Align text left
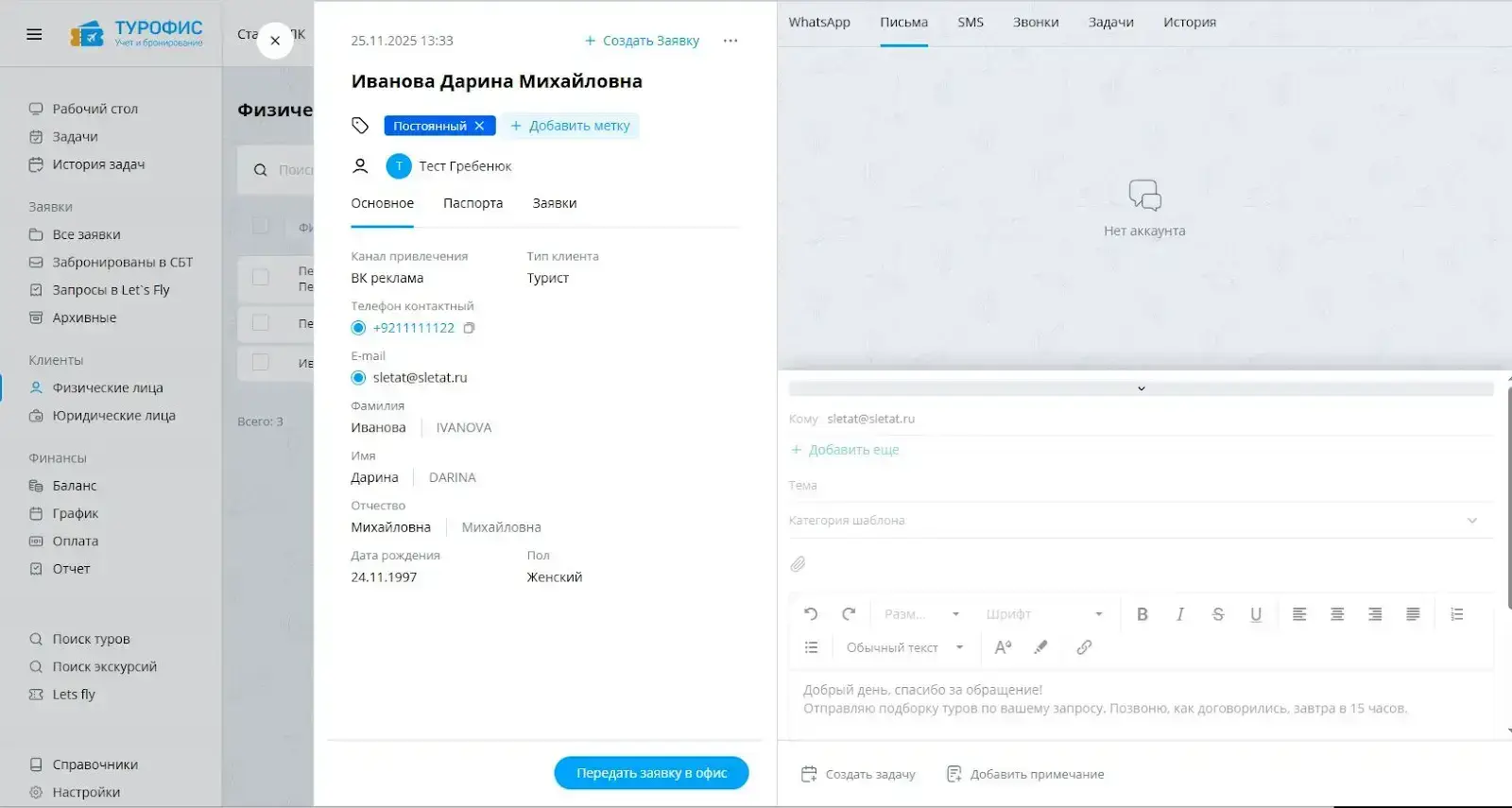Image resolution: width=1512 pixels, height=808 pixels. coord(1299,614)
